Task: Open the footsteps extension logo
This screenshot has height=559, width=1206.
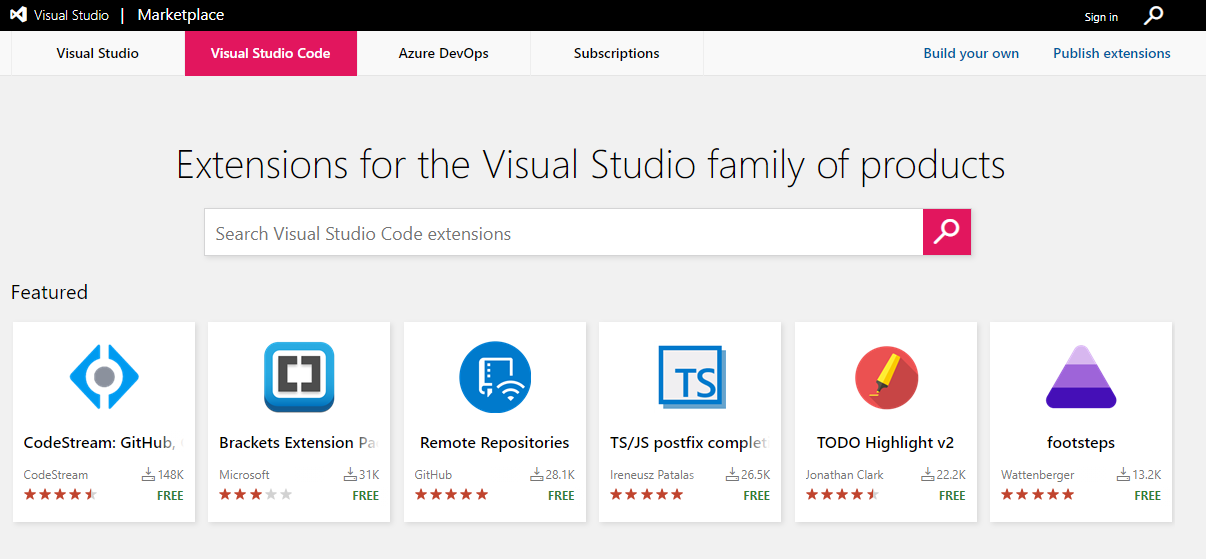Action: pos(1081,376)
